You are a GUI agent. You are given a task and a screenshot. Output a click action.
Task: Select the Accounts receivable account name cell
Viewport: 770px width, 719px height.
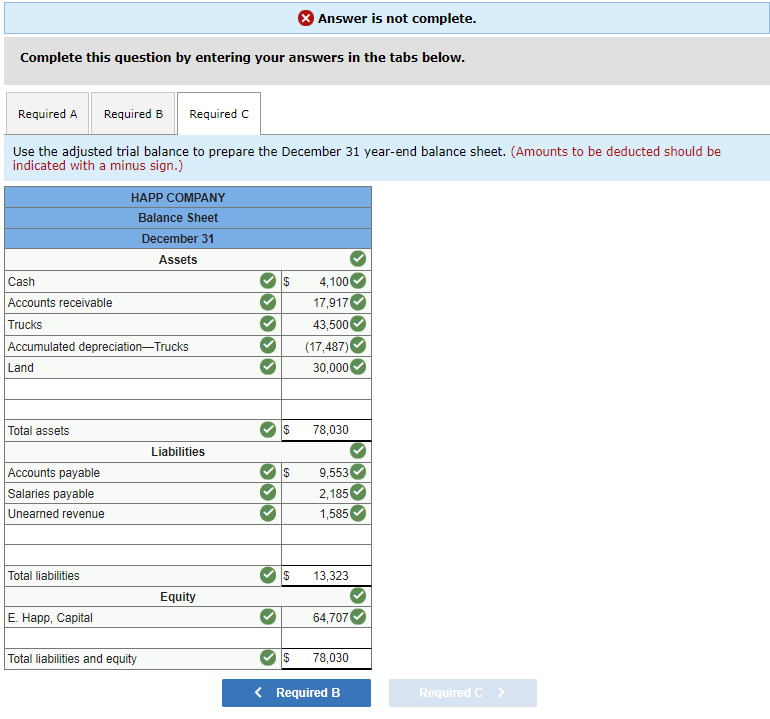[143, 303]
